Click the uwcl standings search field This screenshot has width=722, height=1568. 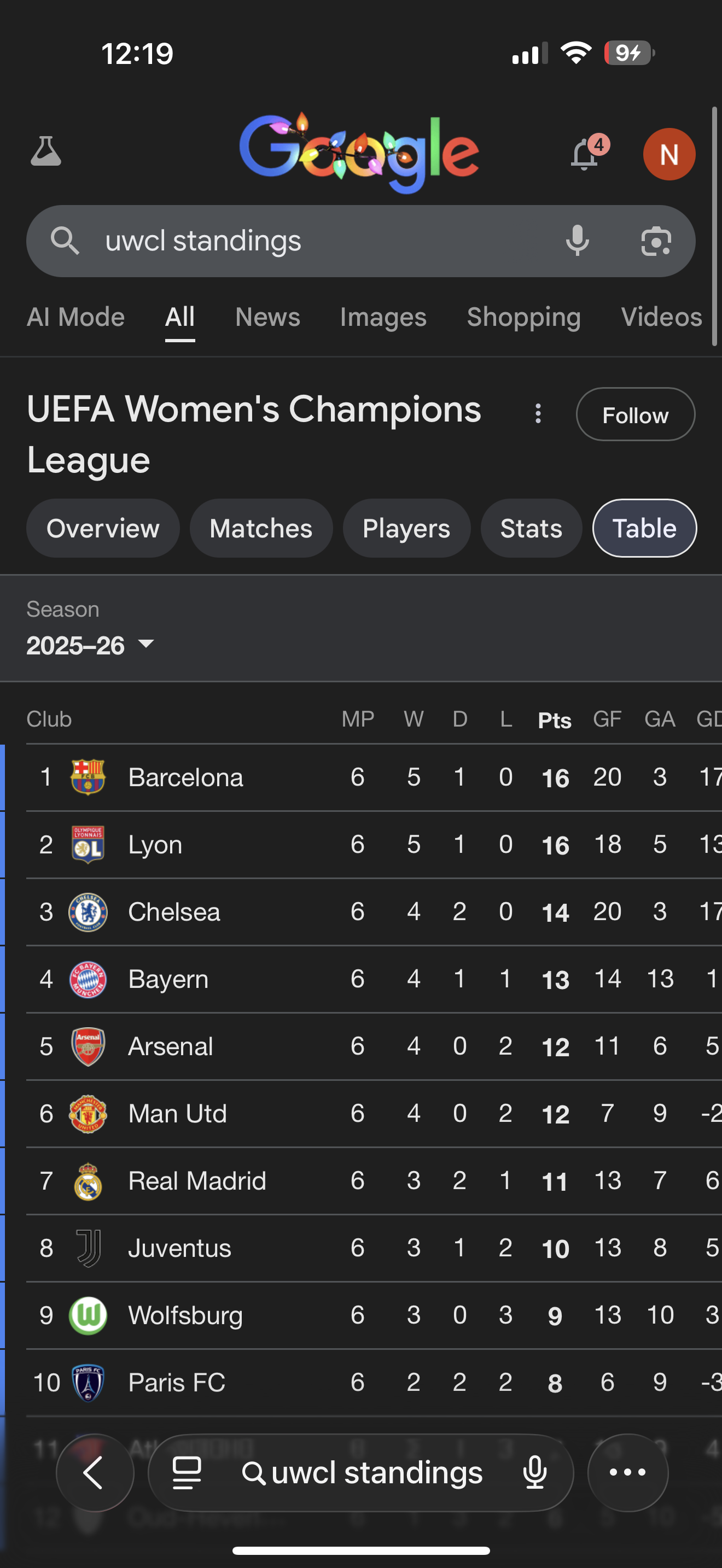[x=317, y=241]
